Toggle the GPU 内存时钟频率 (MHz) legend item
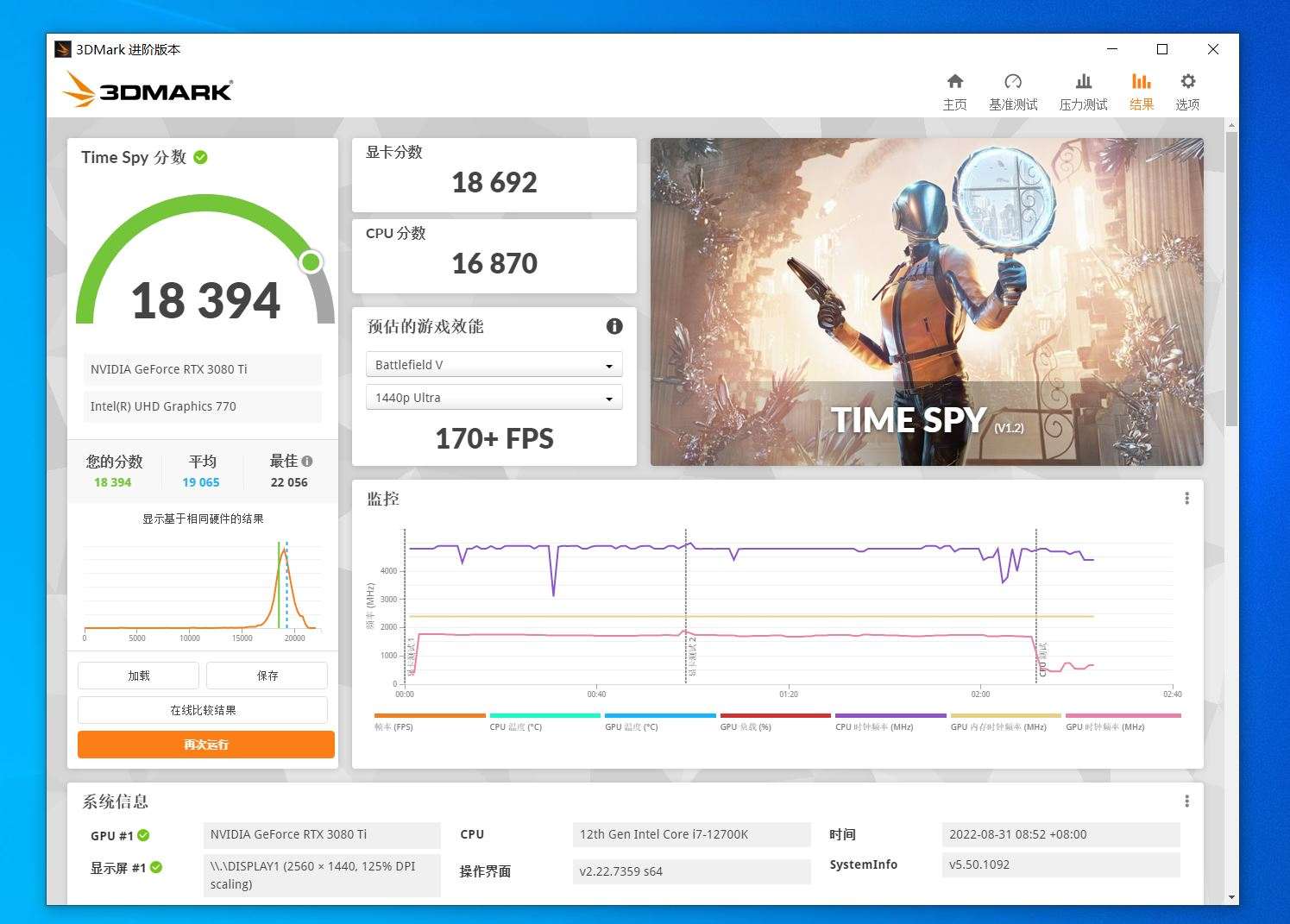 click(1005, 723)
